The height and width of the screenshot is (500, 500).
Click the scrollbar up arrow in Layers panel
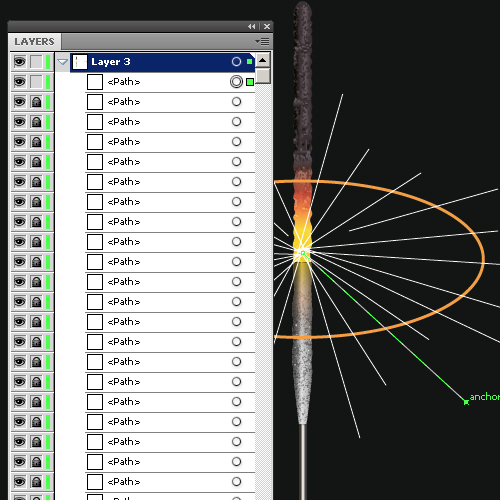(x=262, y=60)
